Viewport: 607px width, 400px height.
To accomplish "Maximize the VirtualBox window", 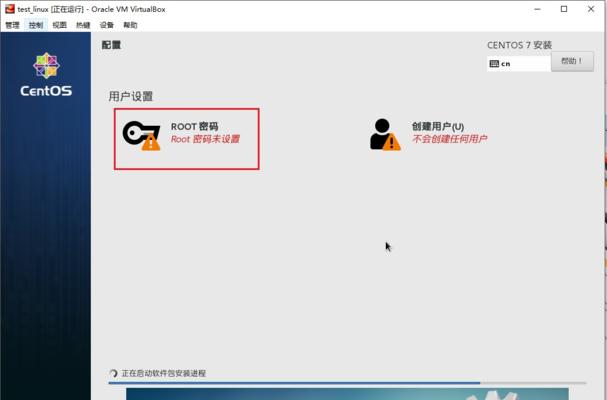I will click(564, 9).
